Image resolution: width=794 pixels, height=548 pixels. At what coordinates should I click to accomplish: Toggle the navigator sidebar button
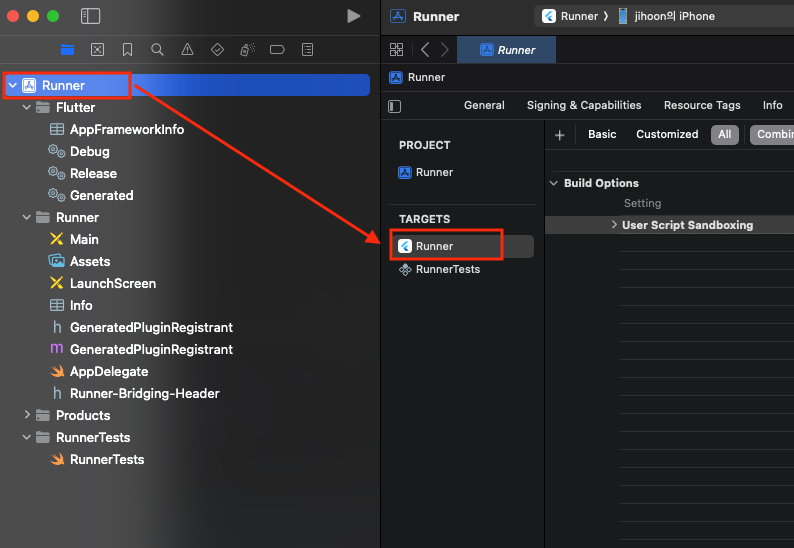(x=91, y=16)
